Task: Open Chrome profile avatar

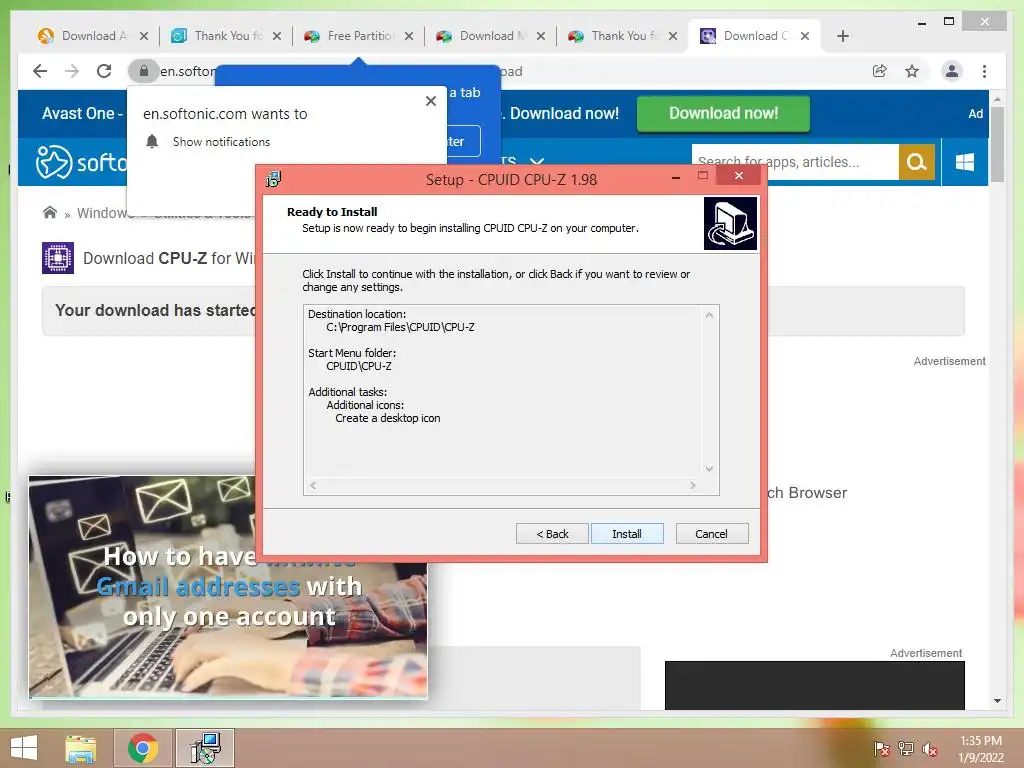Action: [952, 71]
